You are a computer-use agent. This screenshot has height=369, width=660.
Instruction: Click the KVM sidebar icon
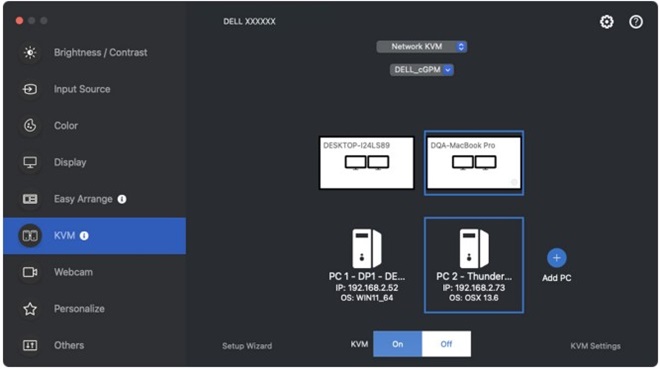tap(30, 236)
